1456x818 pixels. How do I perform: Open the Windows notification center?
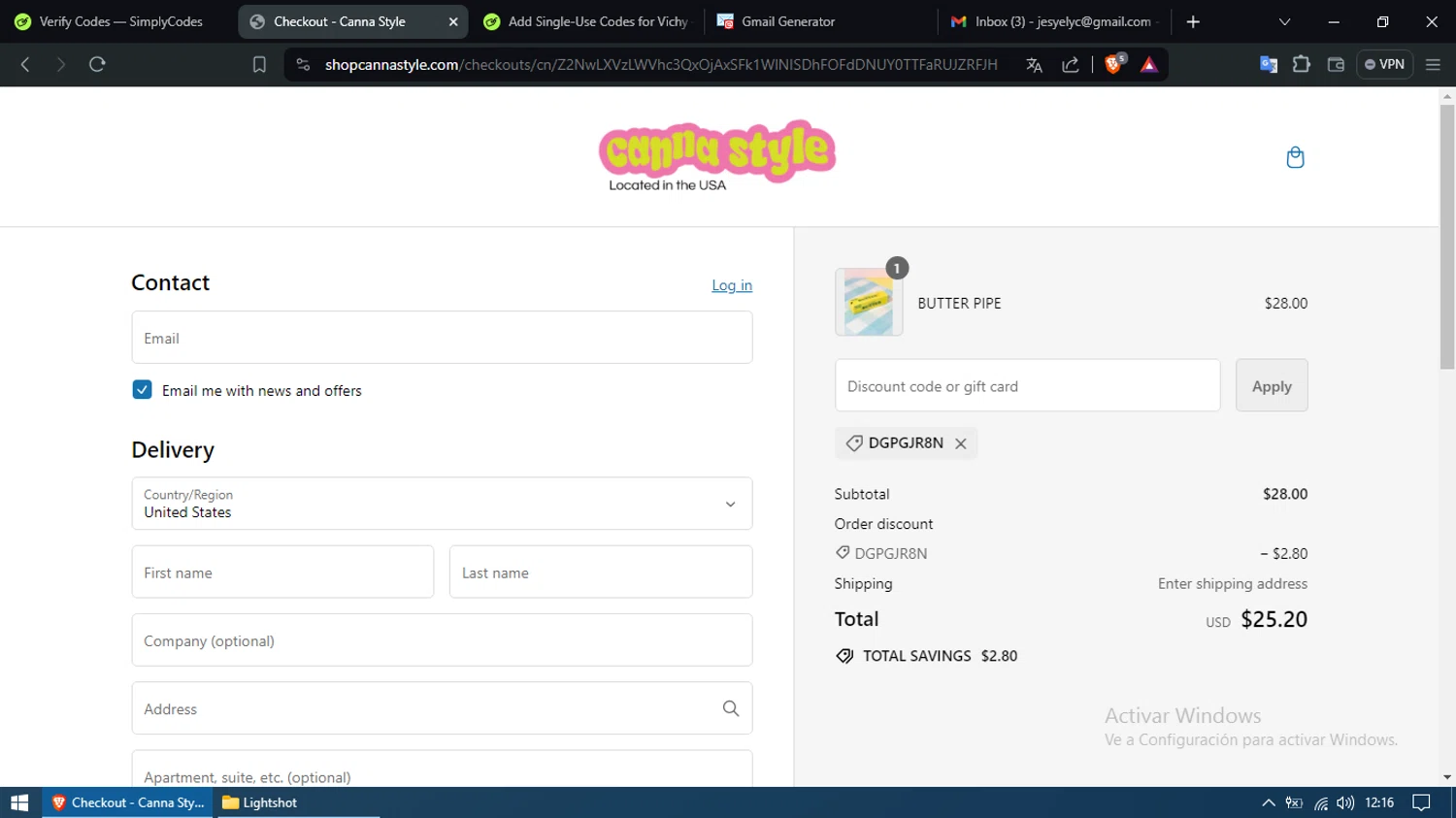pos(1421,802)
